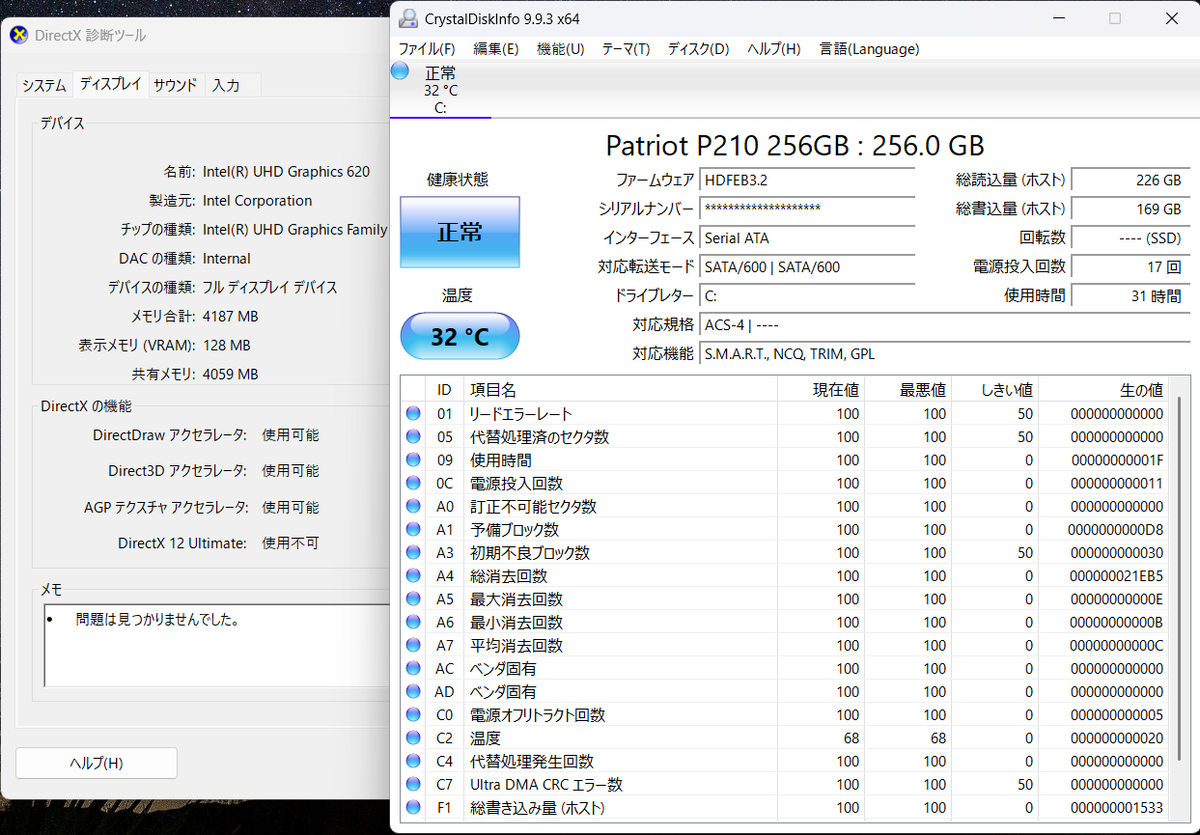Click the standard field ACS-4 | ----
This screenshot has width=1200, height=835.
pos(945,325)
